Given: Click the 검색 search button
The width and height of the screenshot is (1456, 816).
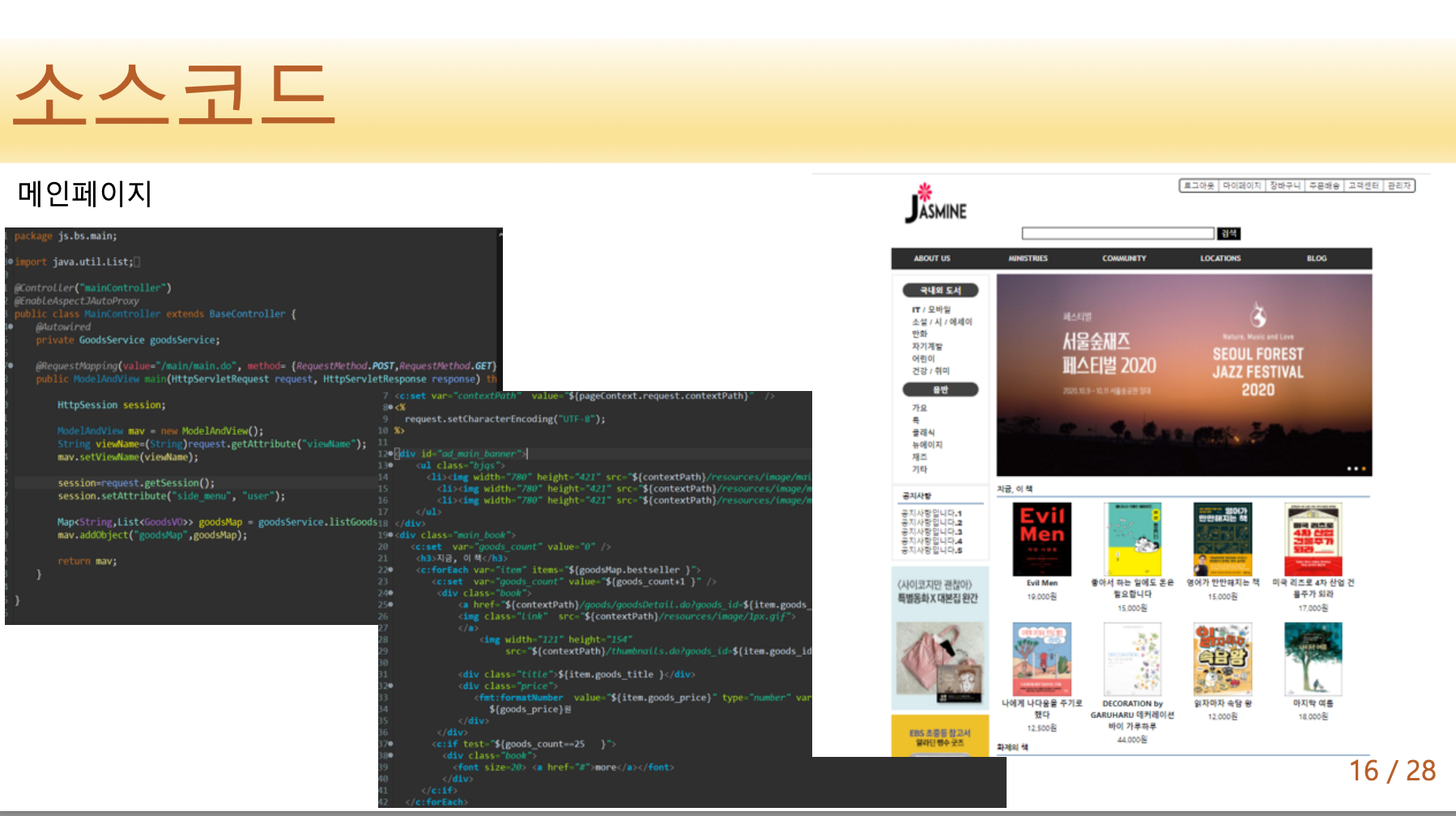Looking at the screenshot, I should 1228,234.
